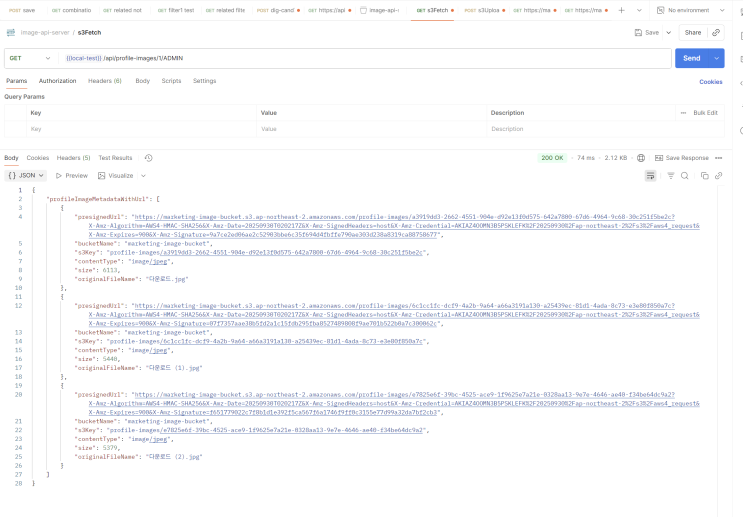Click the response link icon
The image size is (743, 517).
pyautogui.click(x=718, y=176)
